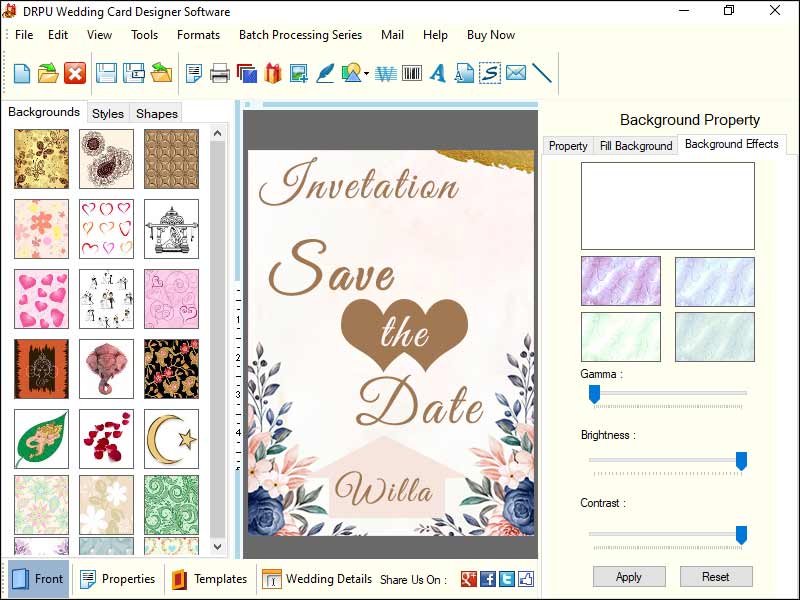The height and width of the screenshot is (600, 800).
Task: Adjust the Contrast slider handle
Action: point(741,535)
